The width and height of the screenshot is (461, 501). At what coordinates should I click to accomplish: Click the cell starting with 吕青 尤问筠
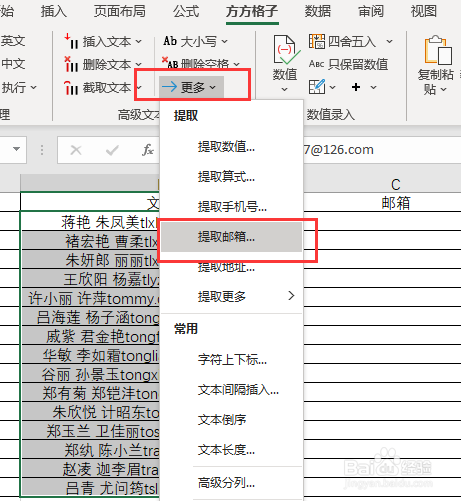point(90,488)
